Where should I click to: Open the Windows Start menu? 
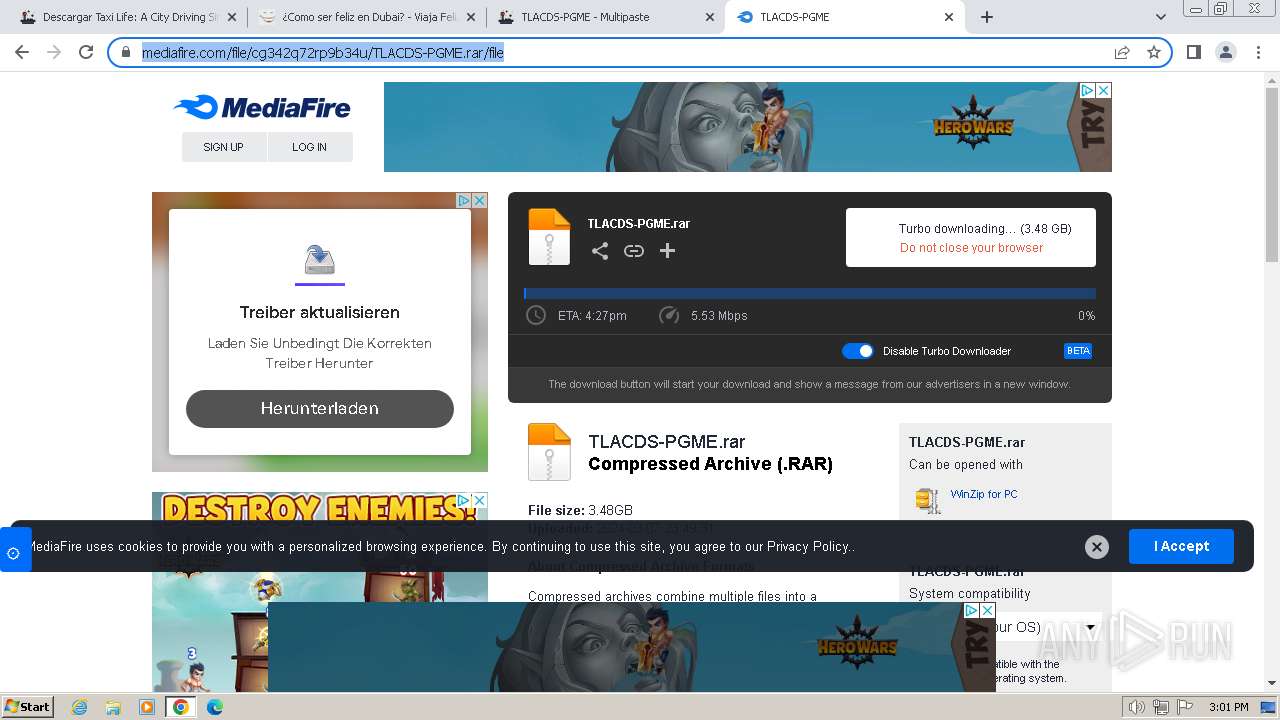coord(28,706)
